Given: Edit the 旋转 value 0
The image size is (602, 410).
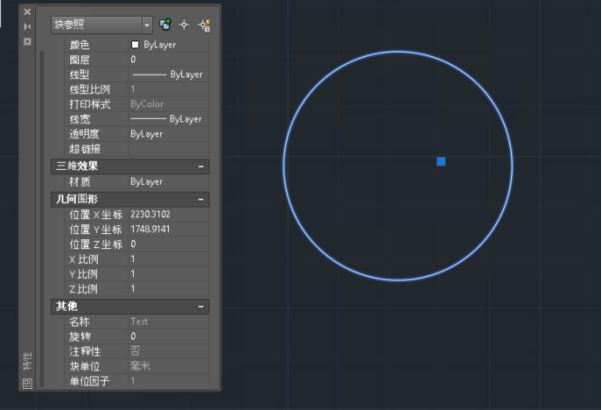Looking at the screenshot, I should pos(169,337).
